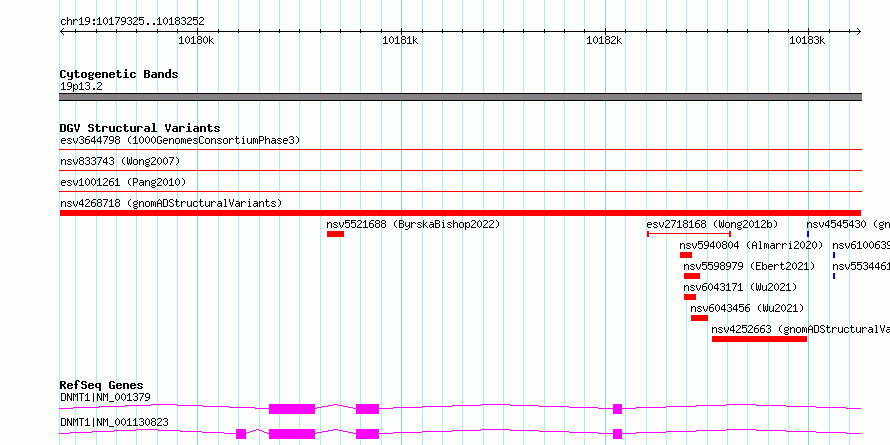This screenshot has width=890, height=445.
Task: Click the esv2718168 thin red span line
Action: [x=689, y=234]
